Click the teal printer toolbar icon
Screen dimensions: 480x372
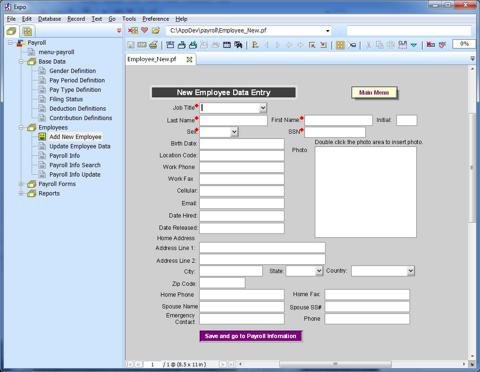(x=193, y=44)
